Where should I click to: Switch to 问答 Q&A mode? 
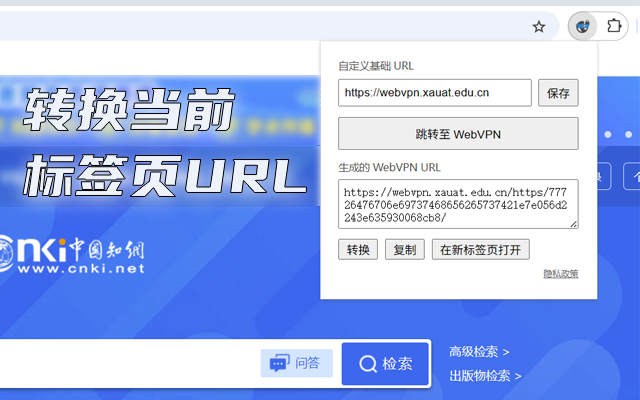click(297, 363)
